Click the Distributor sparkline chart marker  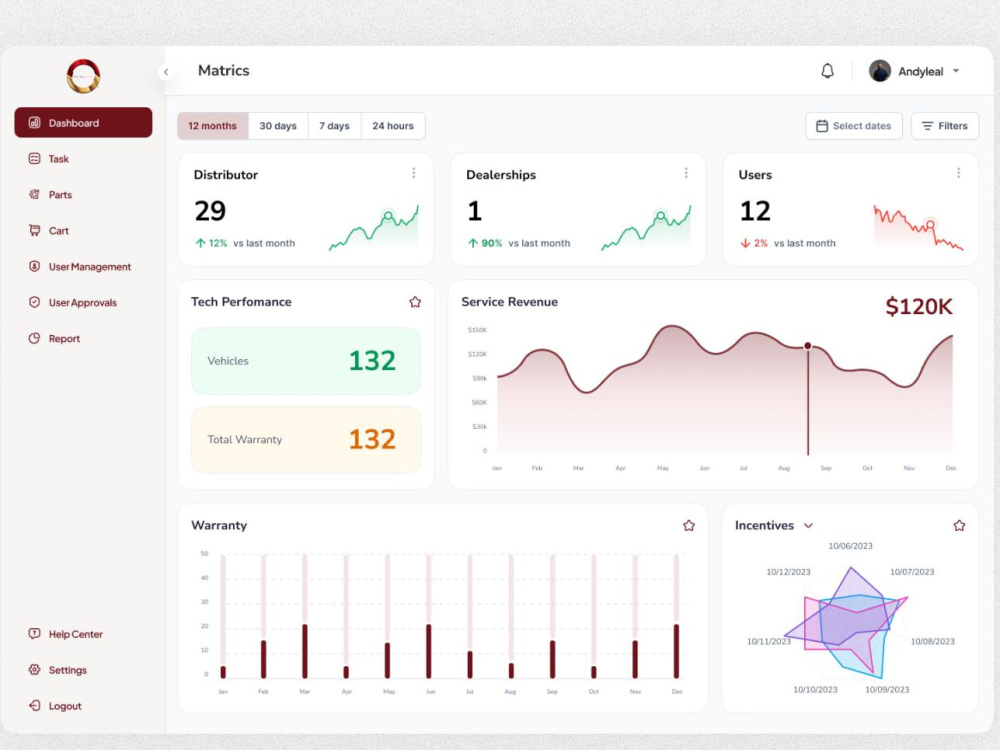tap(388, 216)
